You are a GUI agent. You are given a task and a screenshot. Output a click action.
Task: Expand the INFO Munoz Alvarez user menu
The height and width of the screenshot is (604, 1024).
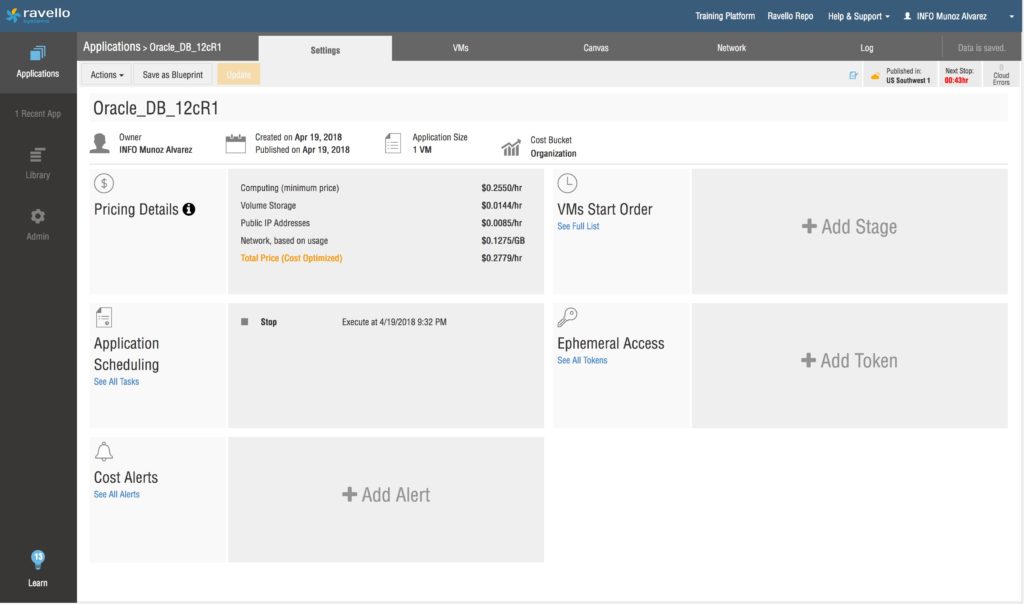click(x=944, y=16)
